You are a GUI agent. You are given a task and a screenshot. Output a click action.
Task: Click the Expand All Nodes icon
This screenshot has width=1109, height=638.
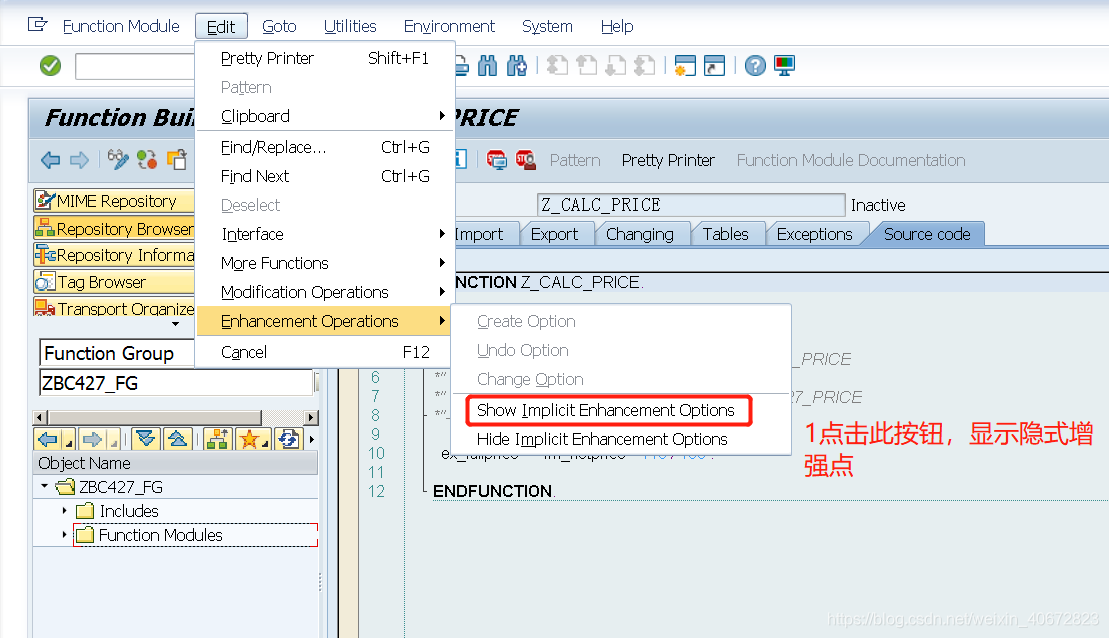[x=146, y=439]
